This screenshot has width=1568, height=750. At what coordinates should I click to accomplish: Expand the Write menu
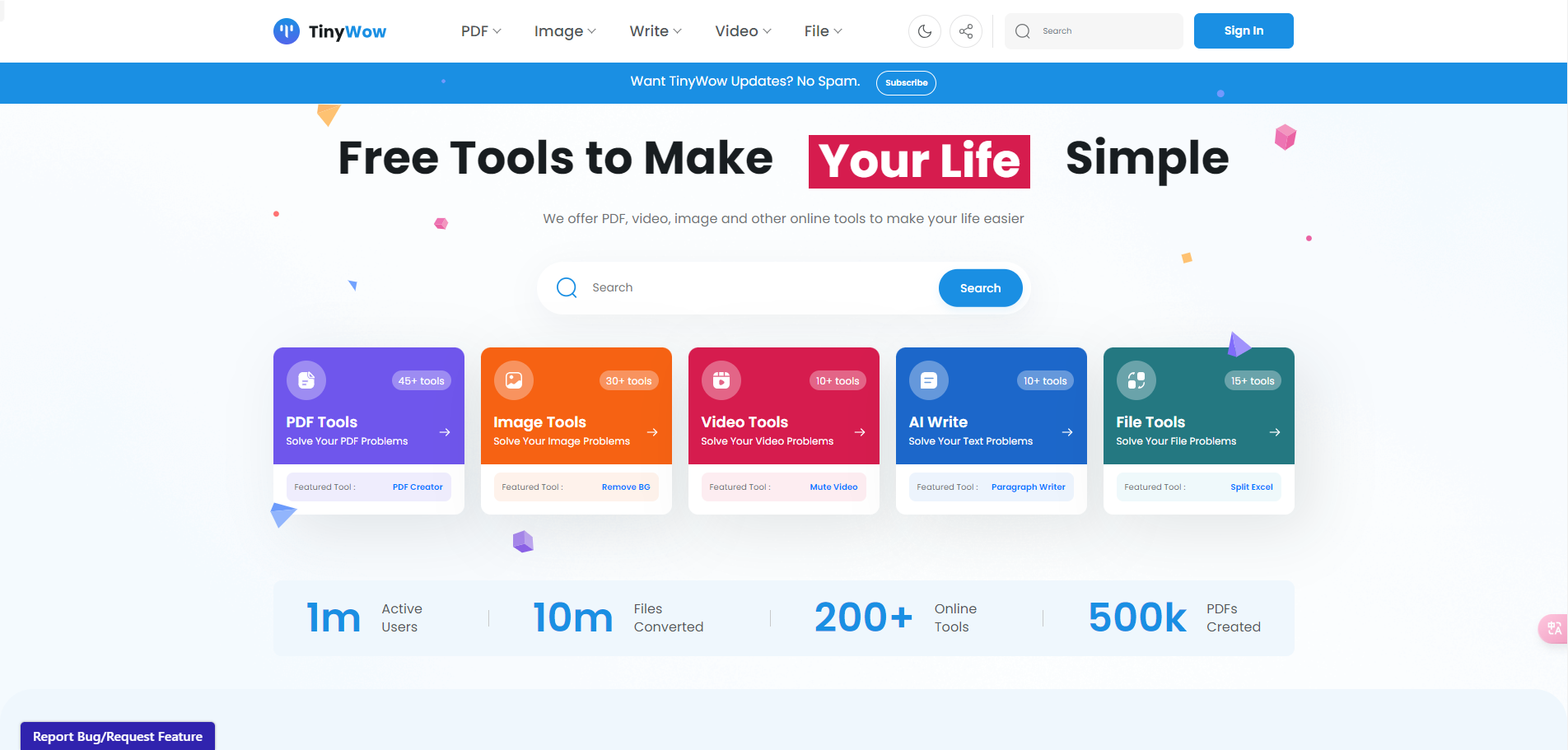tap(656, 31)
